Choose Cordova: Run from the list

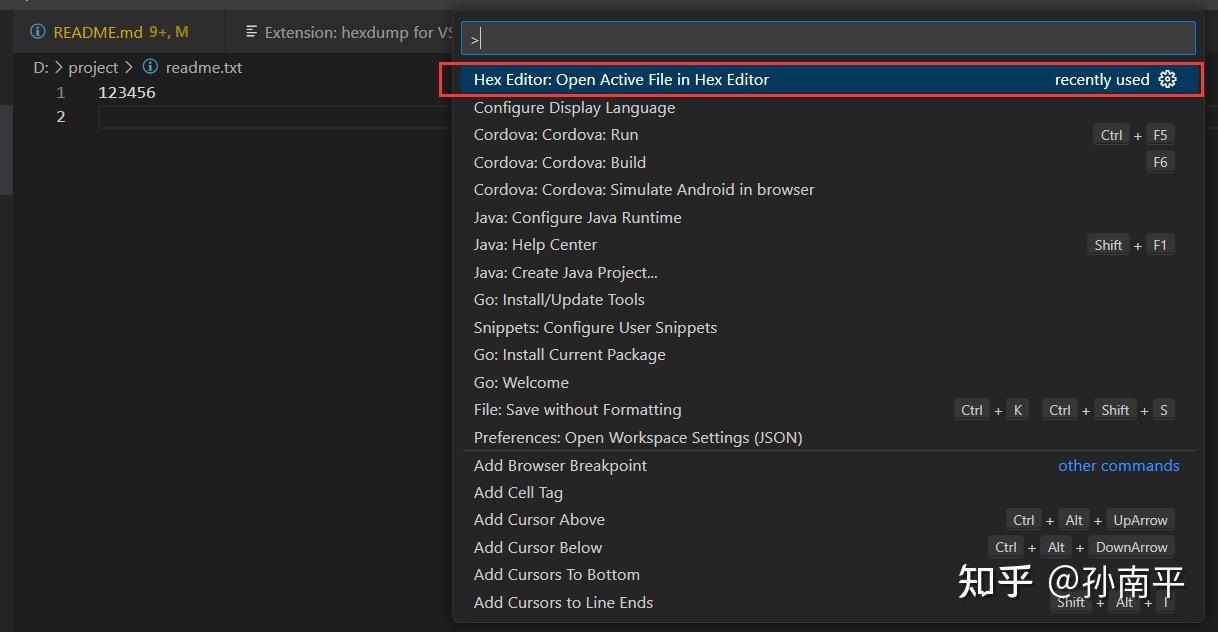555,135
